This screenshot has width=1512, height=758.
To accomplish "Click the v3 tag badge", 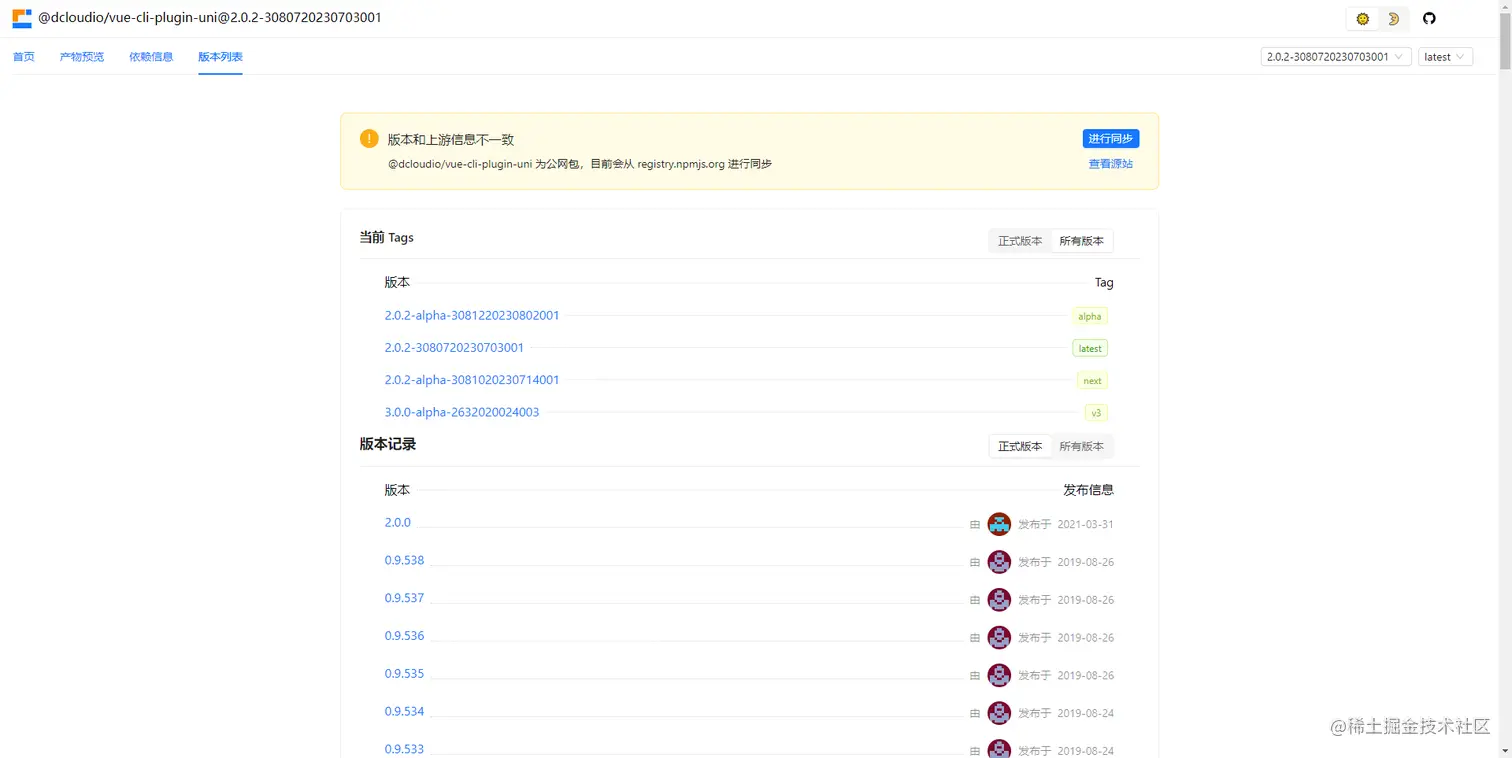I will 1096,412.
